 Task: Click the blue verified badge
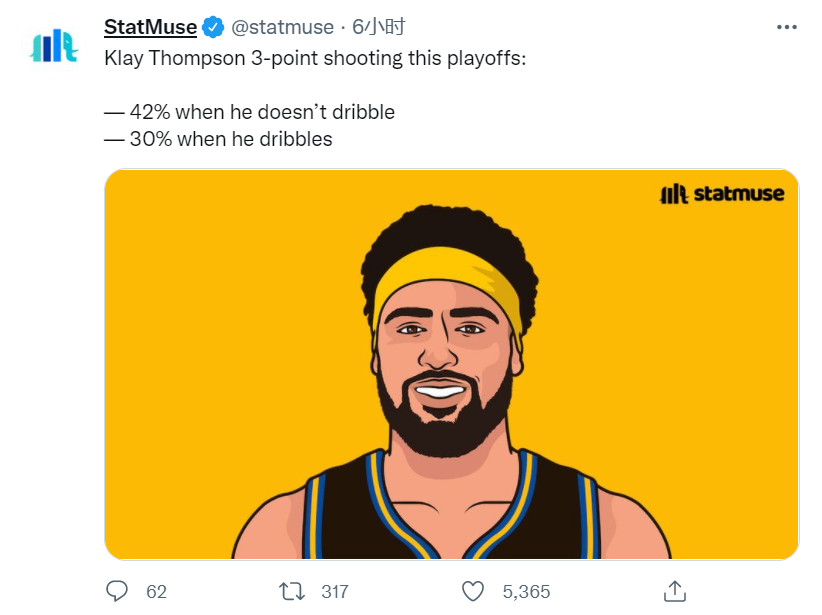213,27
